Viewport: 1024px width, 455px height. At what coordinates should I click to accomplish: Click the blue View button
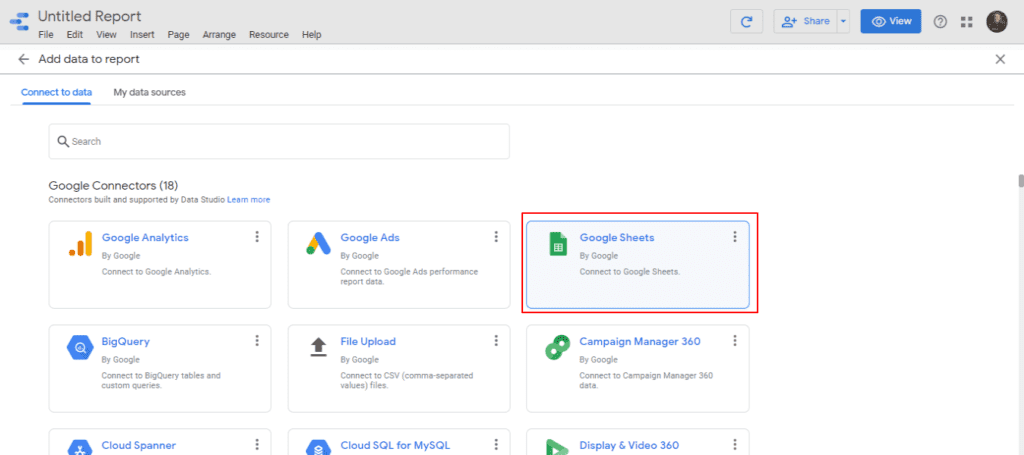pos(891,21)
